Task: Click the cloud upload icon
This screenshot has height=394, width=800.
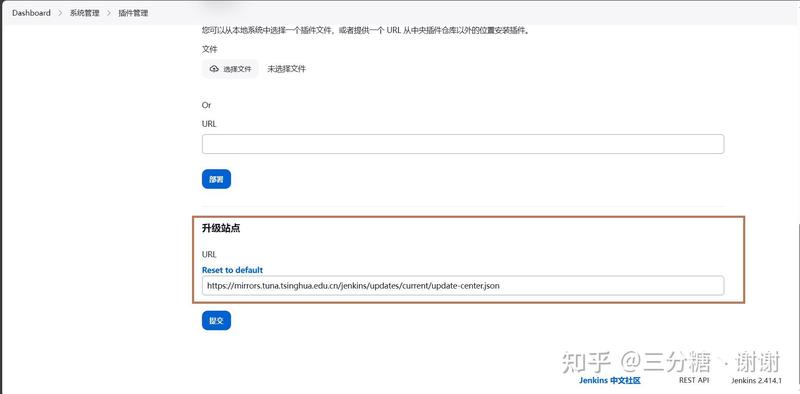Action: (214, 69)
